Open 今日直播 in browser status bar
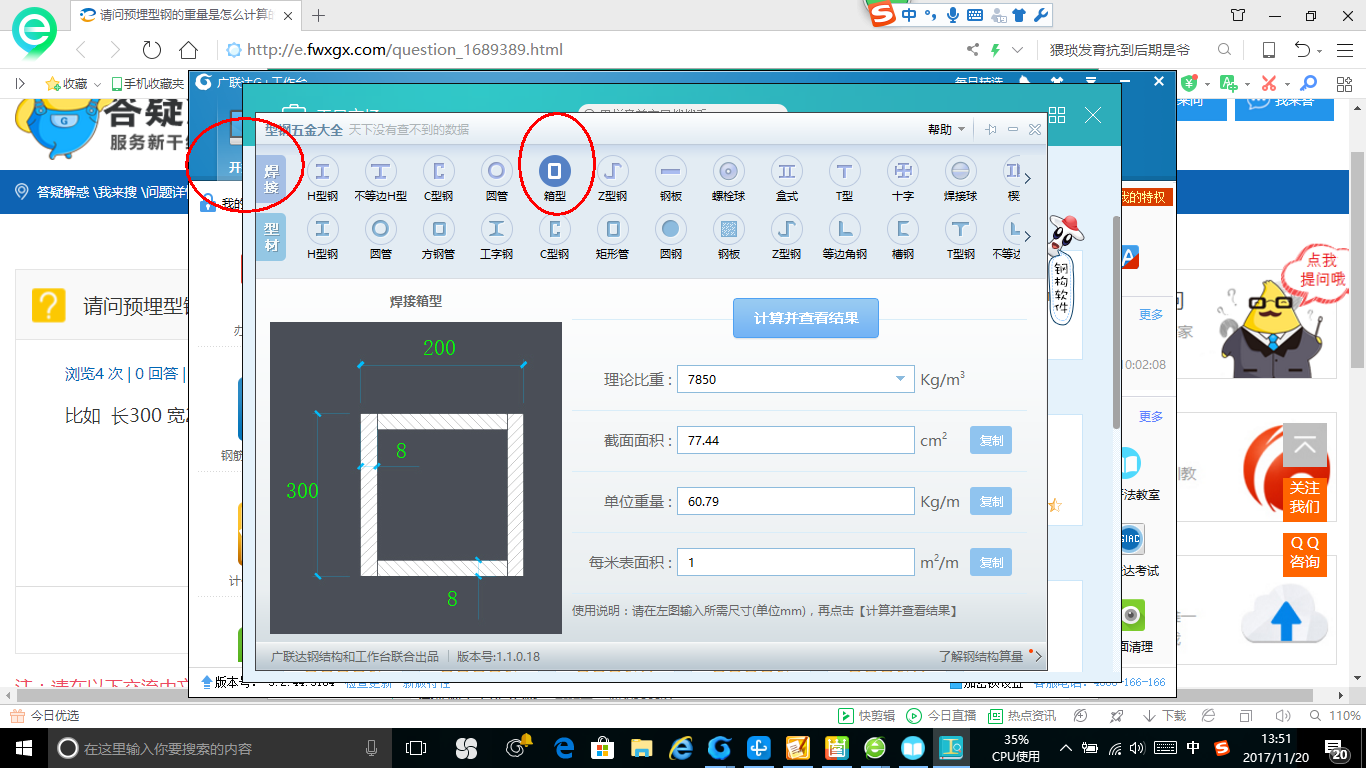This screenshot has width=1366, height=768. pyautogui.click(x=941, y=716)
